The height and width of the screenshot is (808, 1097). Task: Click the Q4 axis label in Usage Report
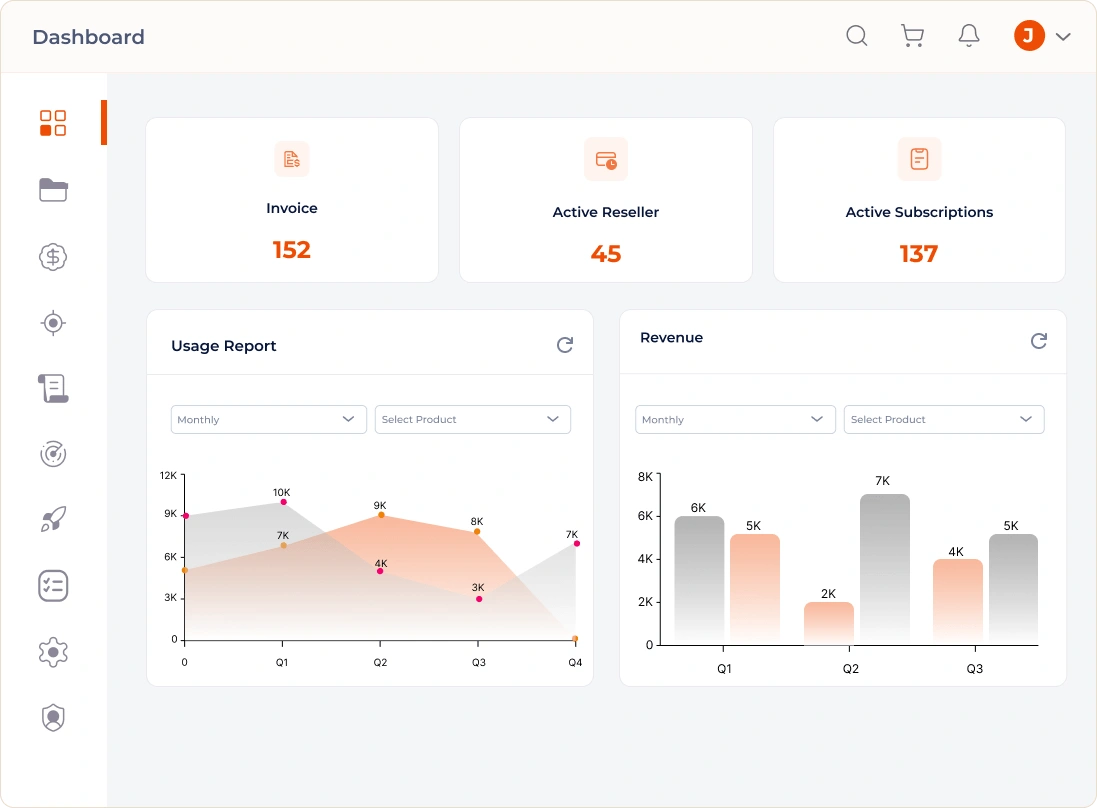(575, 662)
